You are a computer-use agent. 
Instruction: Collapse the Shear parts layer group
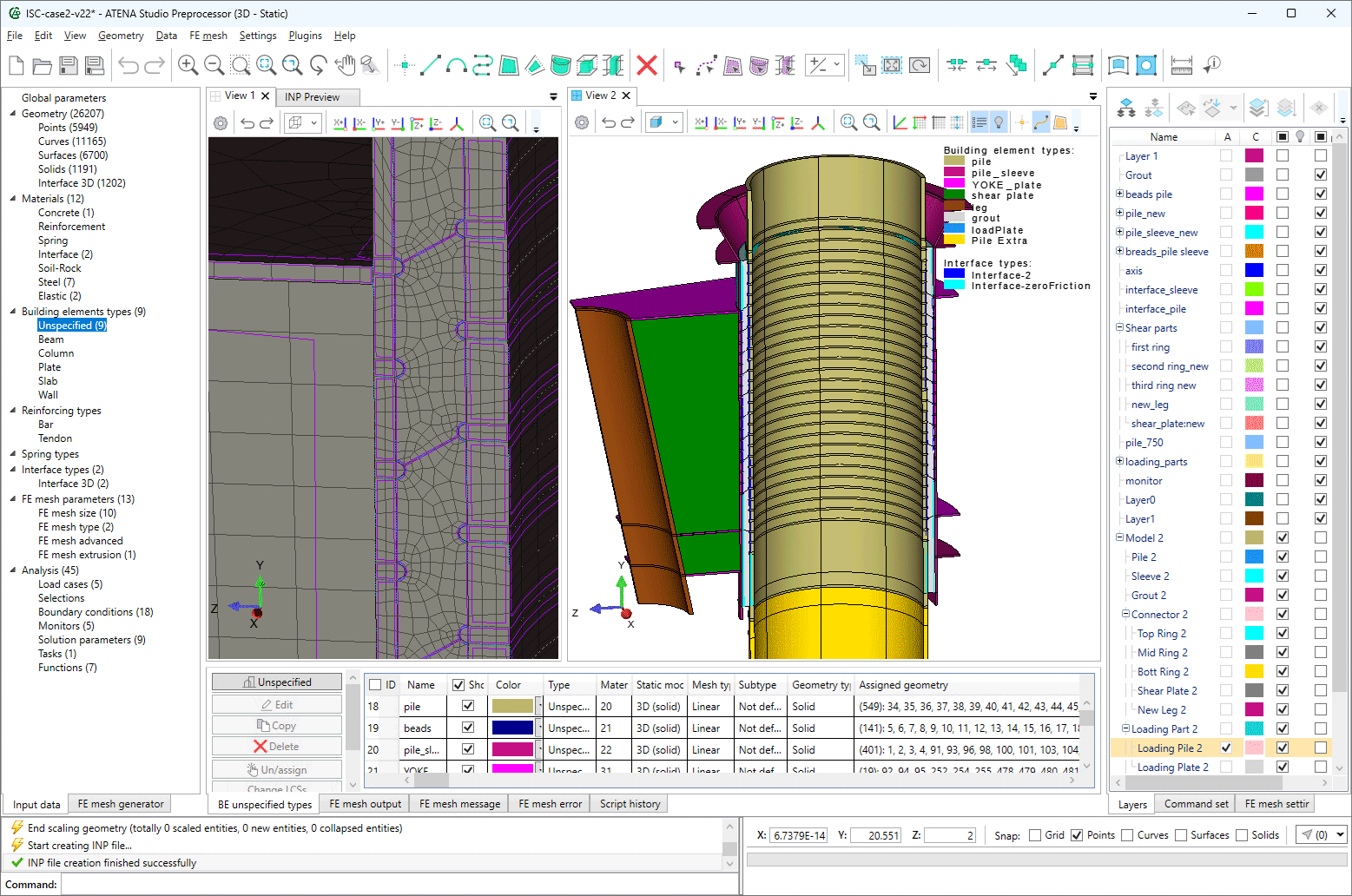1119,328
